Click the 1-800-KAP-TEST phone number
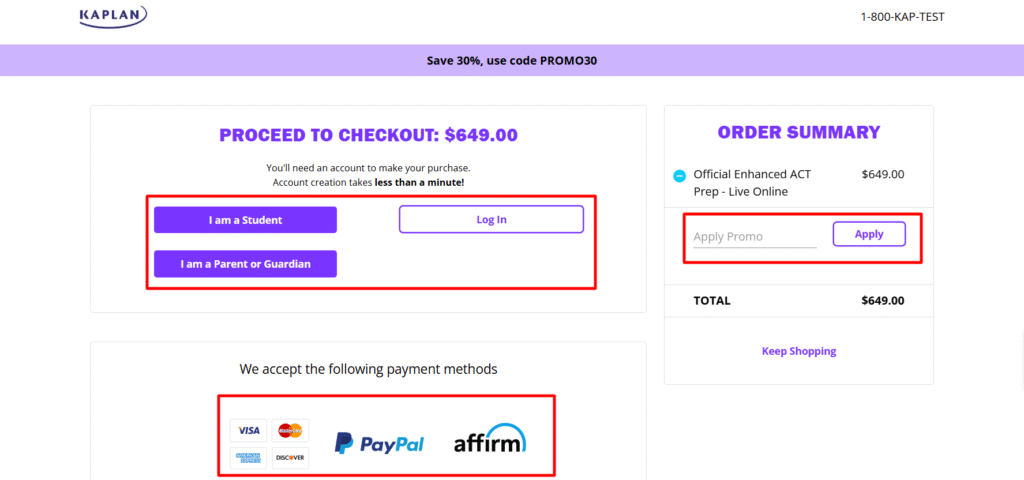This screenshot has height=480, width=1024. (902, 17)
